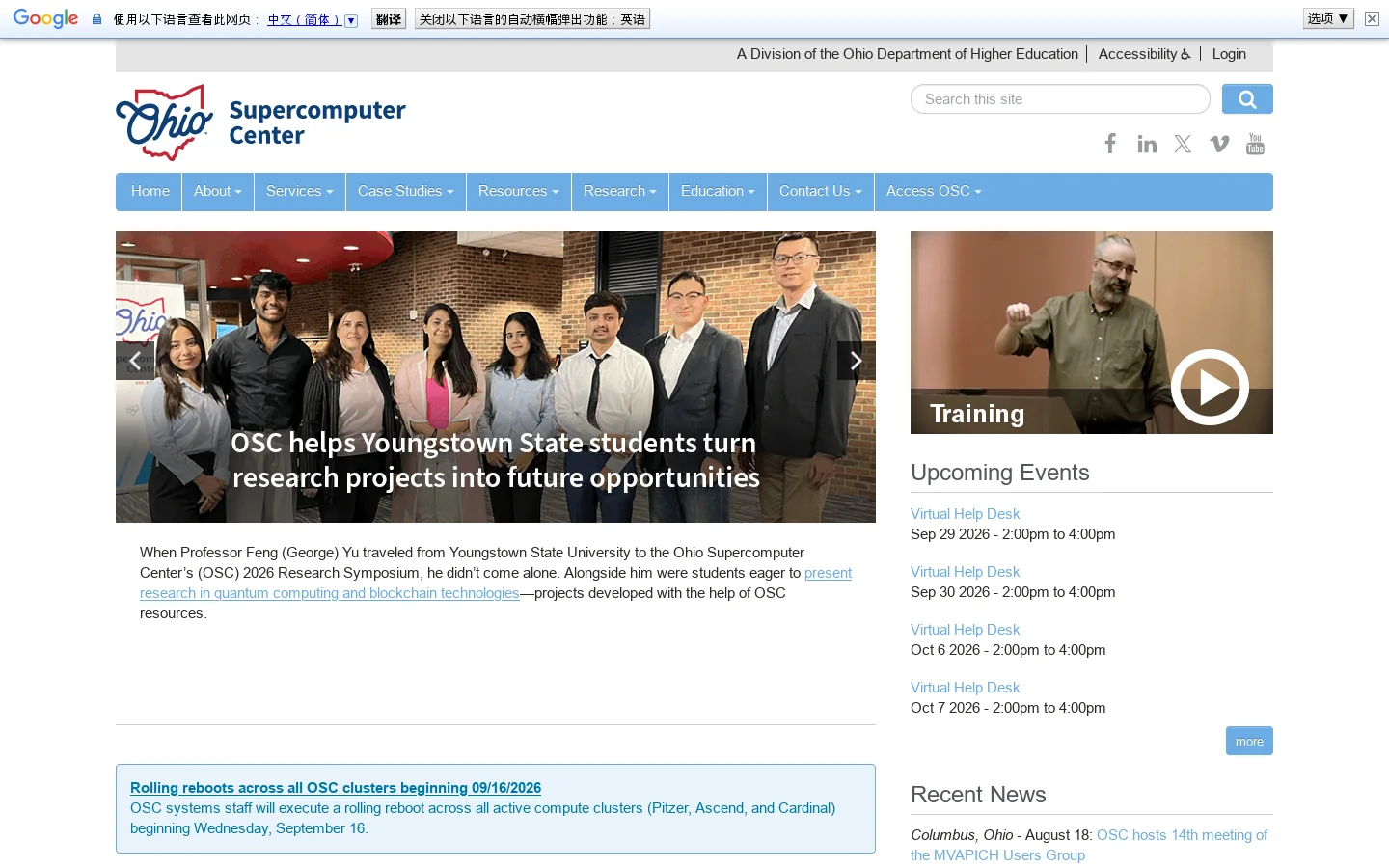Open the quantum computing research link
Viewport: 1389px width, 868px height.
496,583
